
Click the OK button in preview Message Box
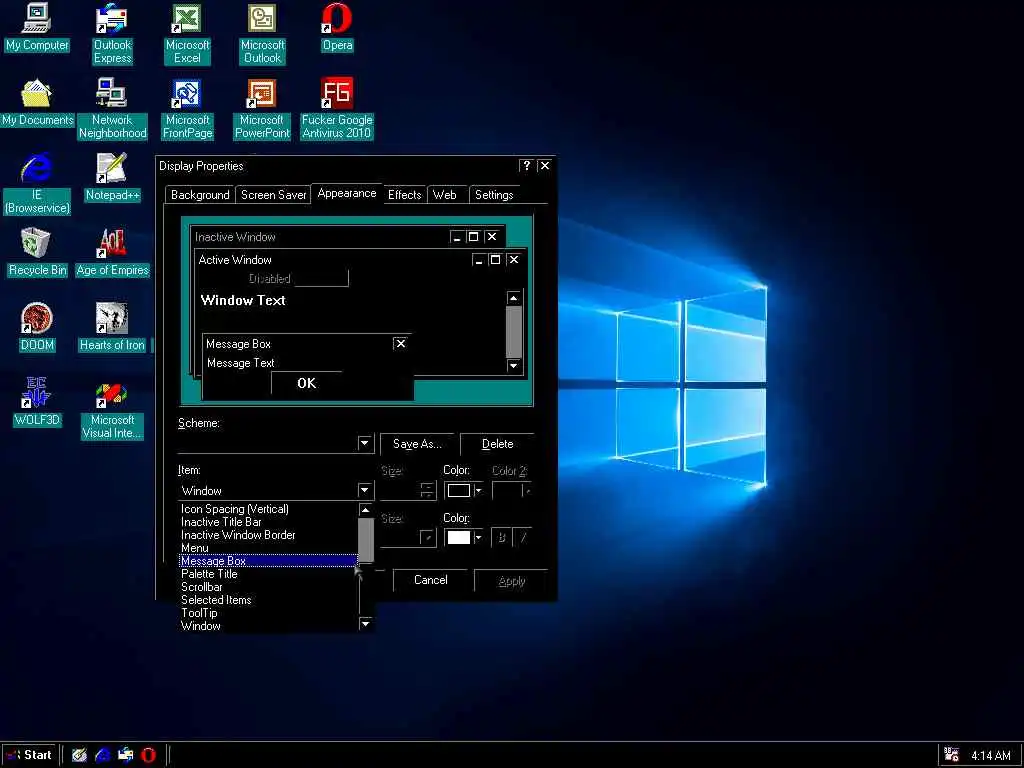306,383
